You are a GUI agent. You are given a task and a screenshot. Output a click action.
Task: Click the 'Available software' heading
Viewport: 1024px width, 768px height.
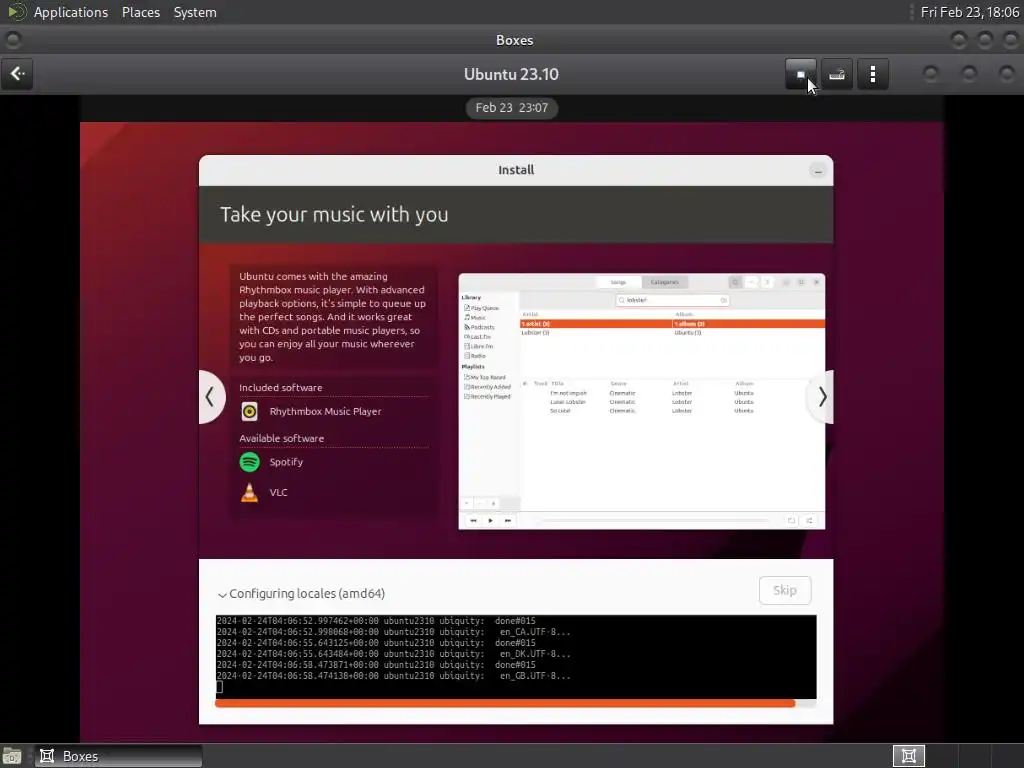pyautogui.click(x=281, y=438)
